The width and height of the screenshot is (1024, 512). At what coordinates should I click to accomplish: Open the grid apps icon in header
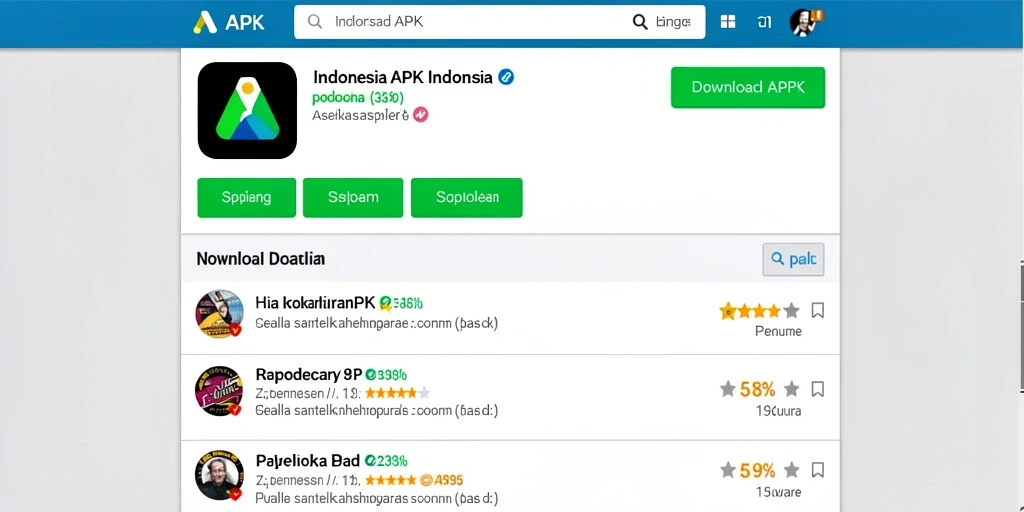click(x=728, y=22)
